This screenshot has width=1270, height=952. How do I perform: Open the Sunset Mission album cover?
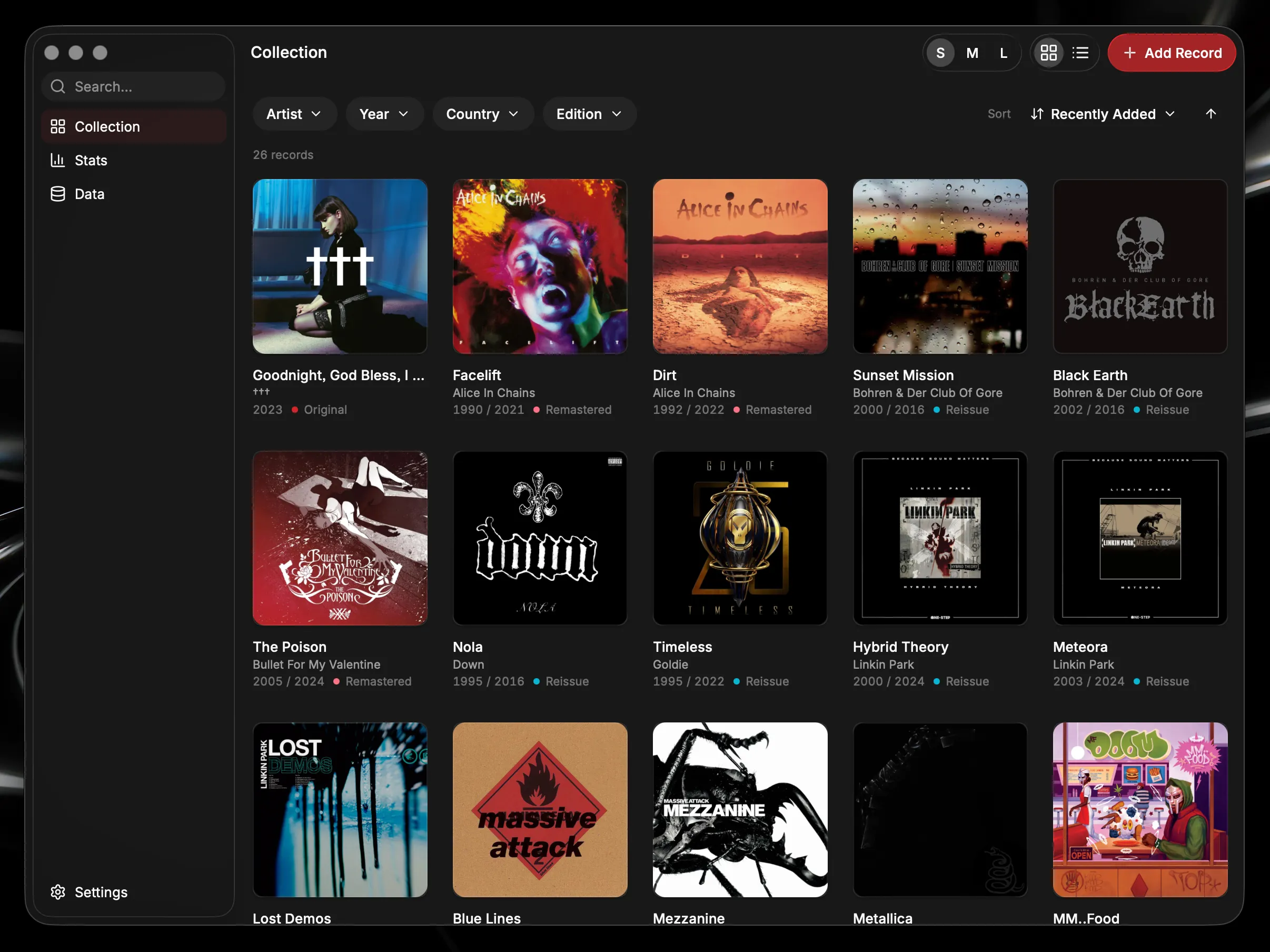coord(940,266)
